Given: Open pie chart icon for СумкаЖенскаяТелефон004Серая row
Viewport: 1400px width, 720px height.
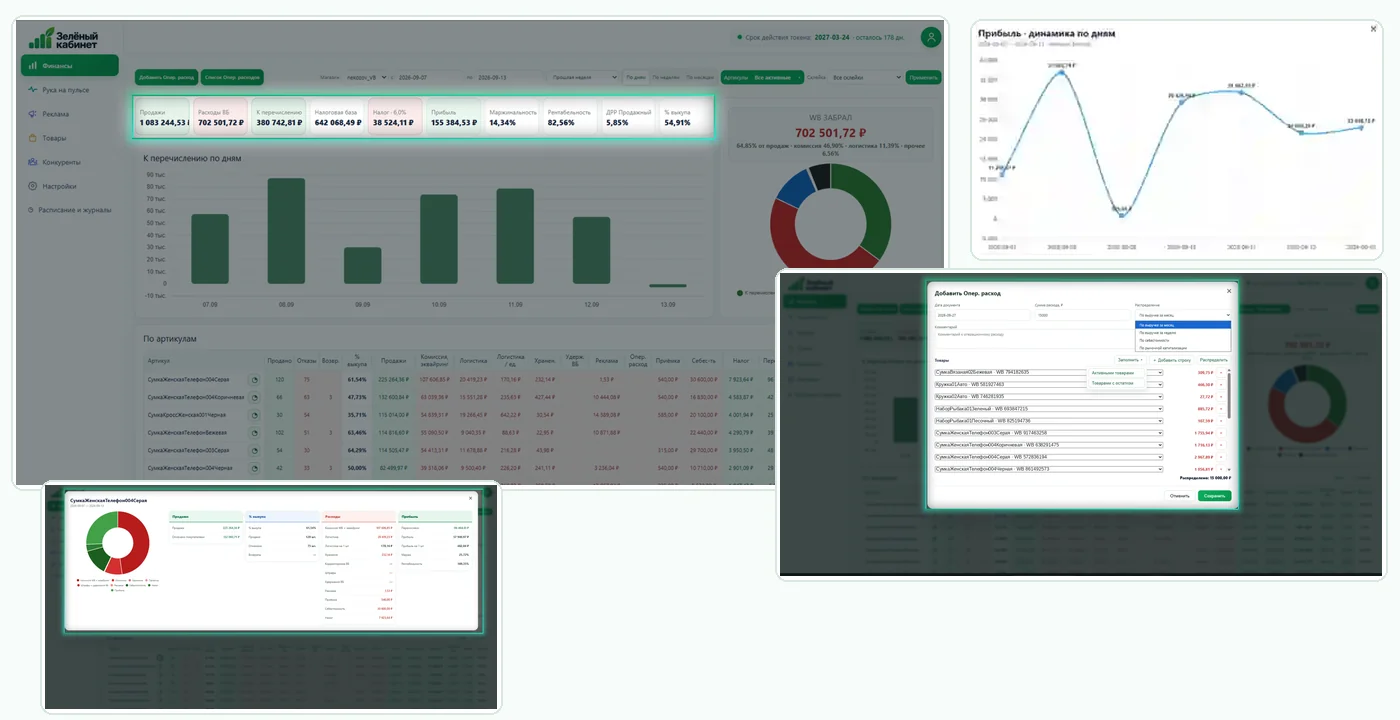Looking at the screenshot, I should 254,380.
